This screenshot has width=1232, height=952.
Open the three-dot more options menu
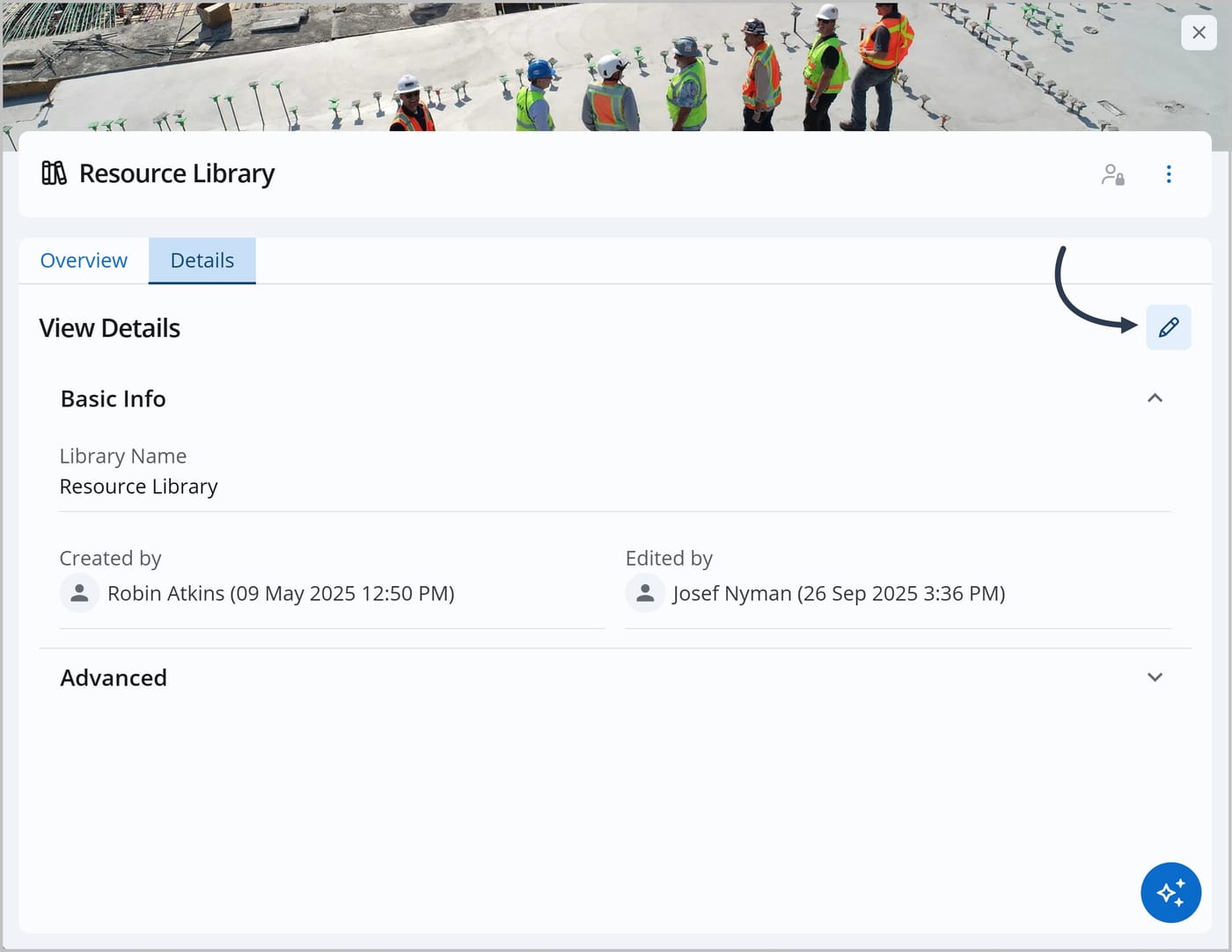point(1169,174)
